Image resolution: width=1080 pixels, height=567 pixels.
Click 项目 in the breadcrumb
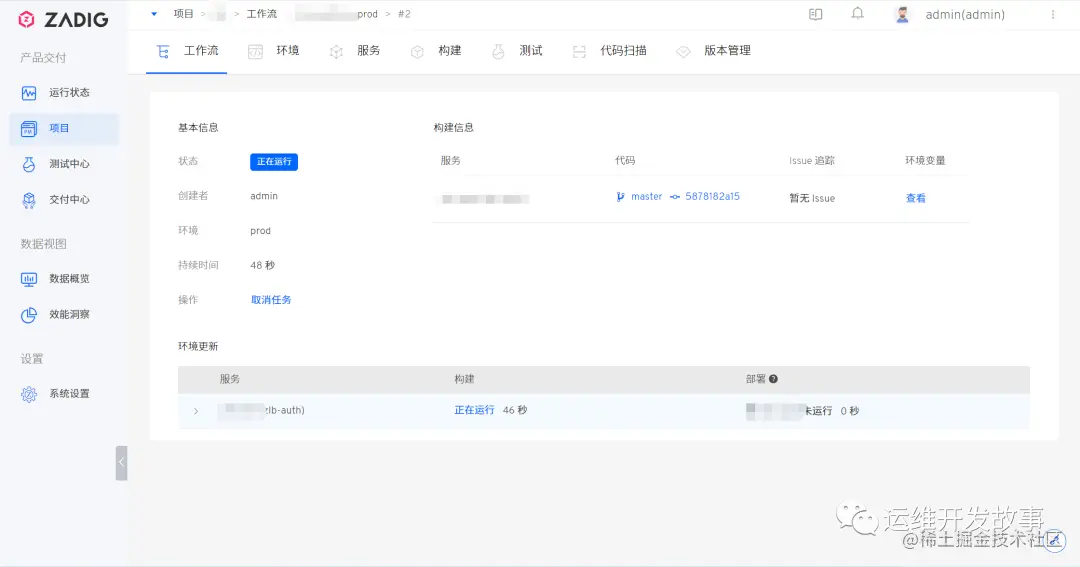[x=183, y=14]
